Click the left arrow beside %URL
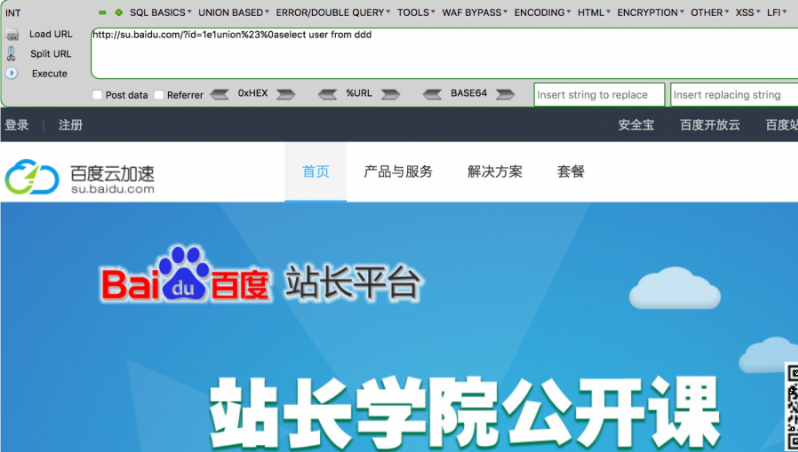The image size is (798, 452). pyautogui.click(x=327, y=94)
